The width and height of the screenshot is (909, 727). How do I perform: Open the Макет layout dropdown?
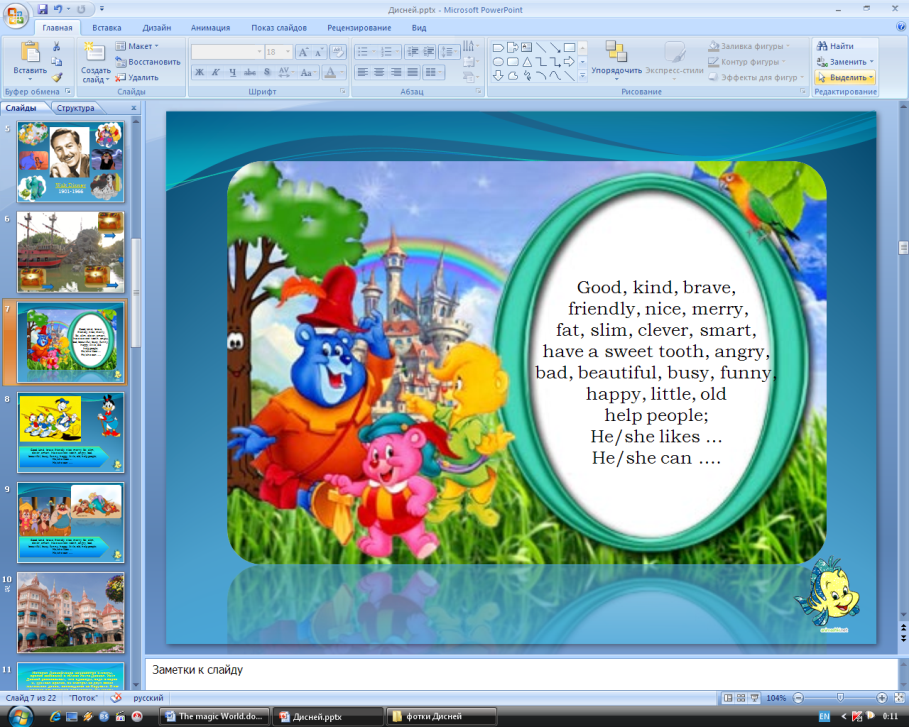click(137, 46)
